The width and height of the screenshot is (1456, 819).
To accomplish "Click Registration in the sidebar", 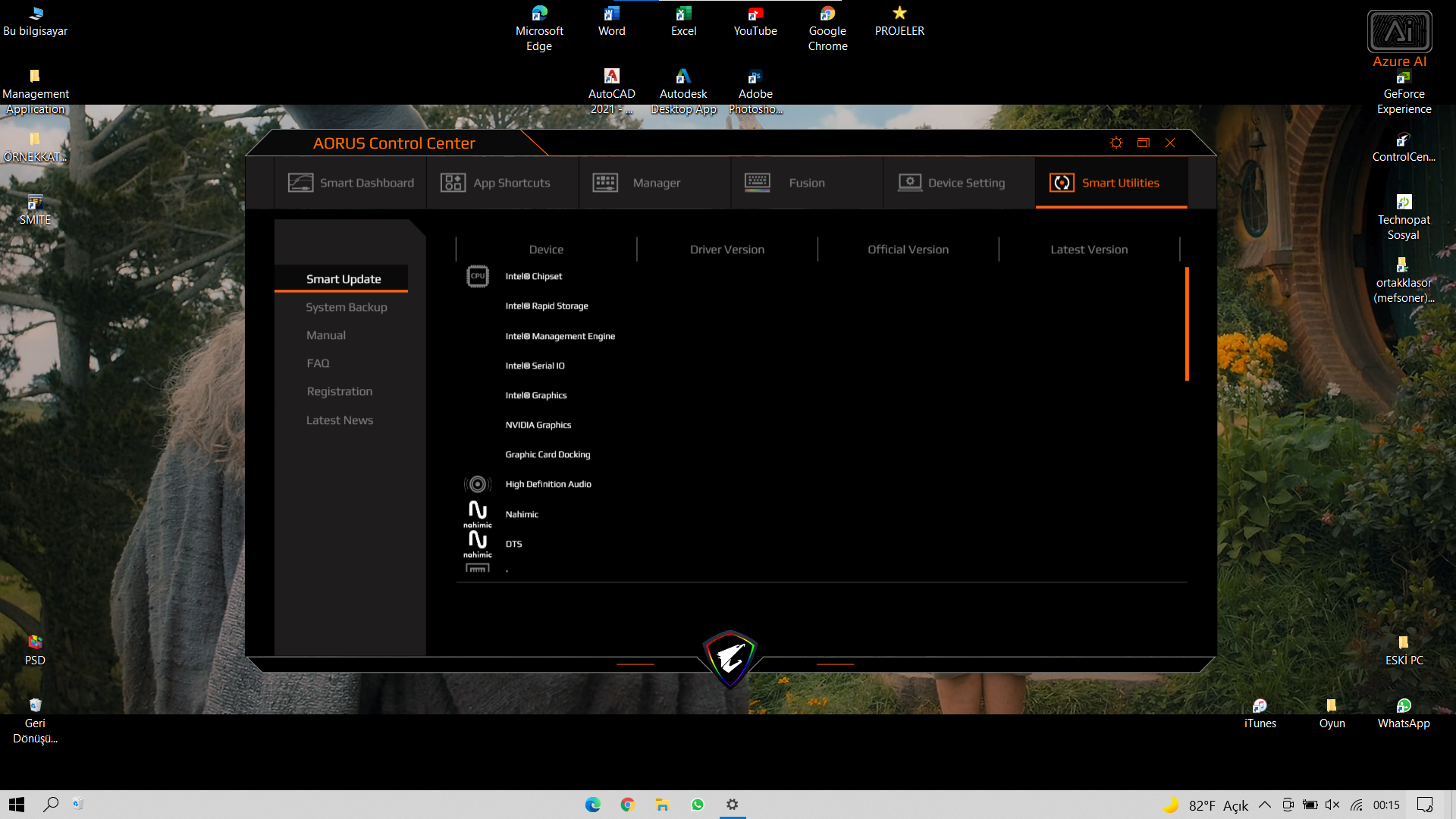I will pos(339,391).
